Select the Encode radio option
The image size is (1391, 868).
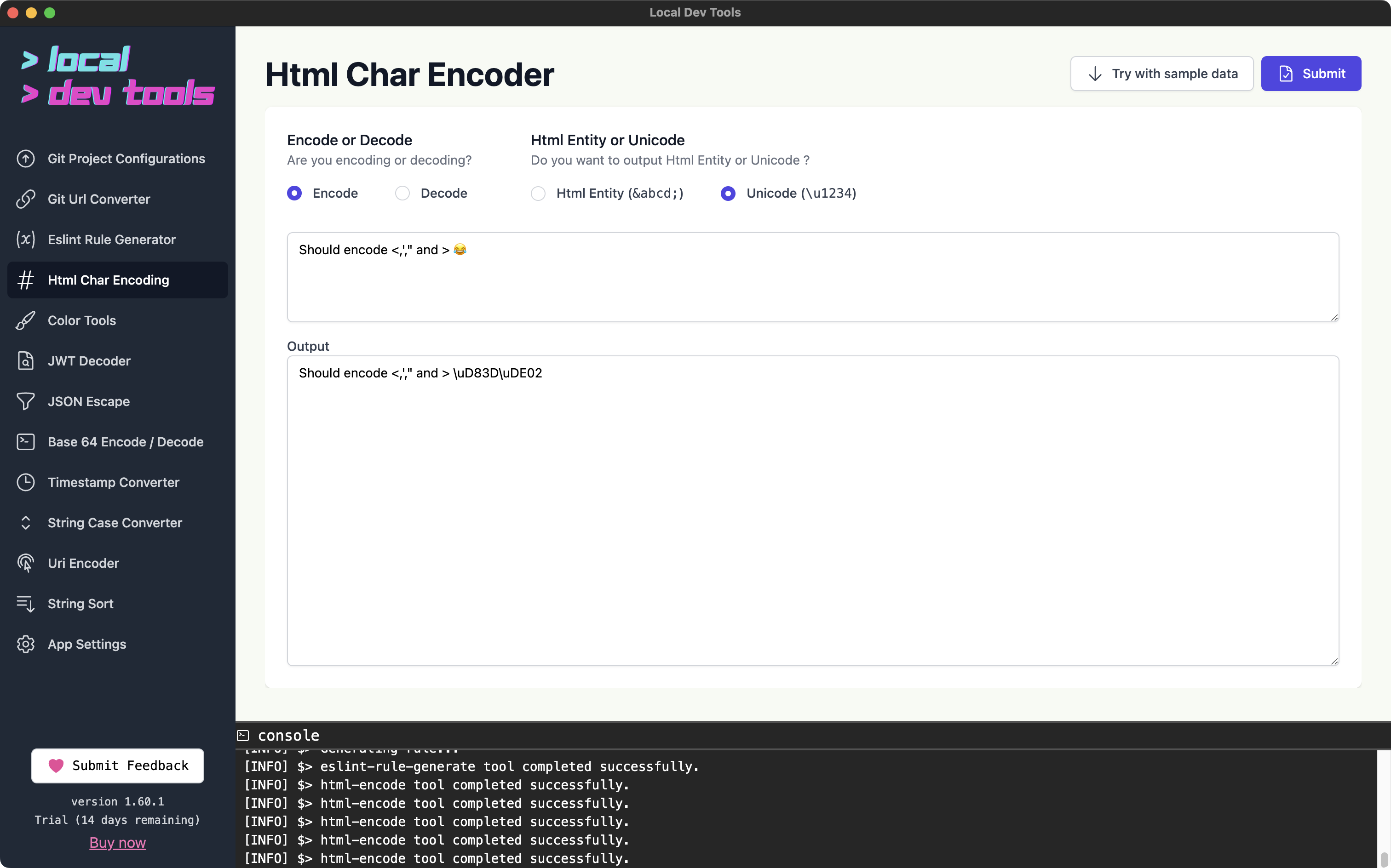click(x=294, y=194)
